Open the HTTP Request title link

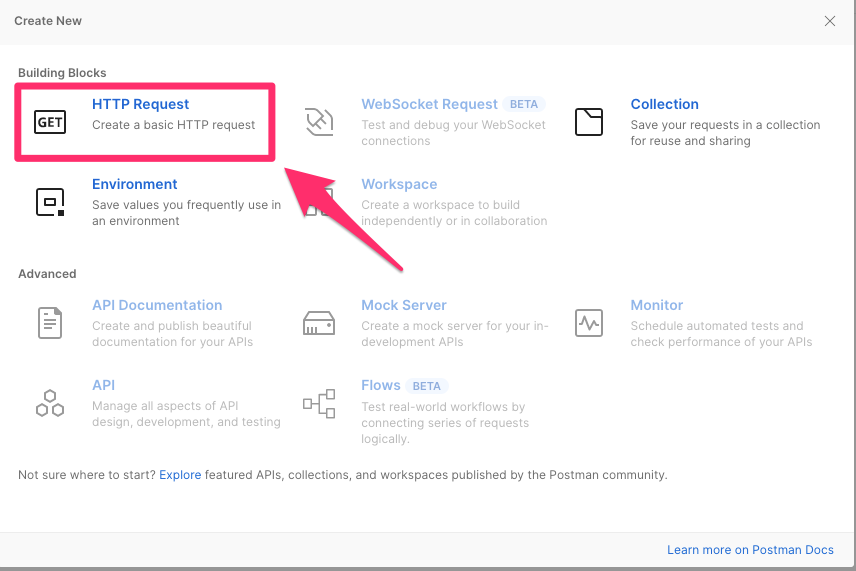tap(140, 104)
